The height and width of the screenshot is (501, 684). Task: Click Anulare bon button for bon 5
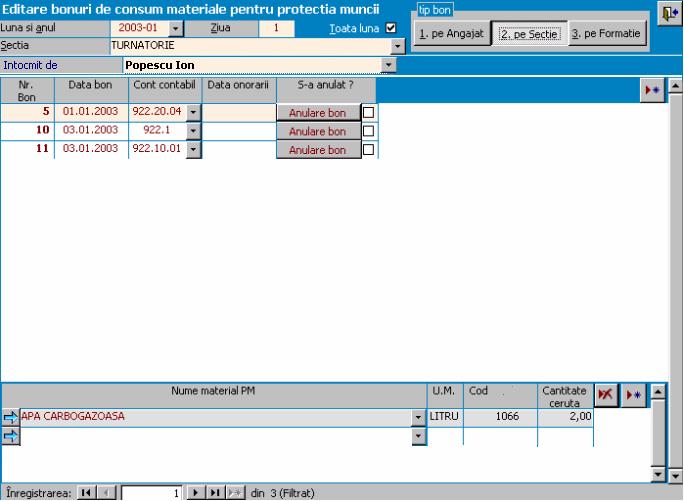point(317,113)
